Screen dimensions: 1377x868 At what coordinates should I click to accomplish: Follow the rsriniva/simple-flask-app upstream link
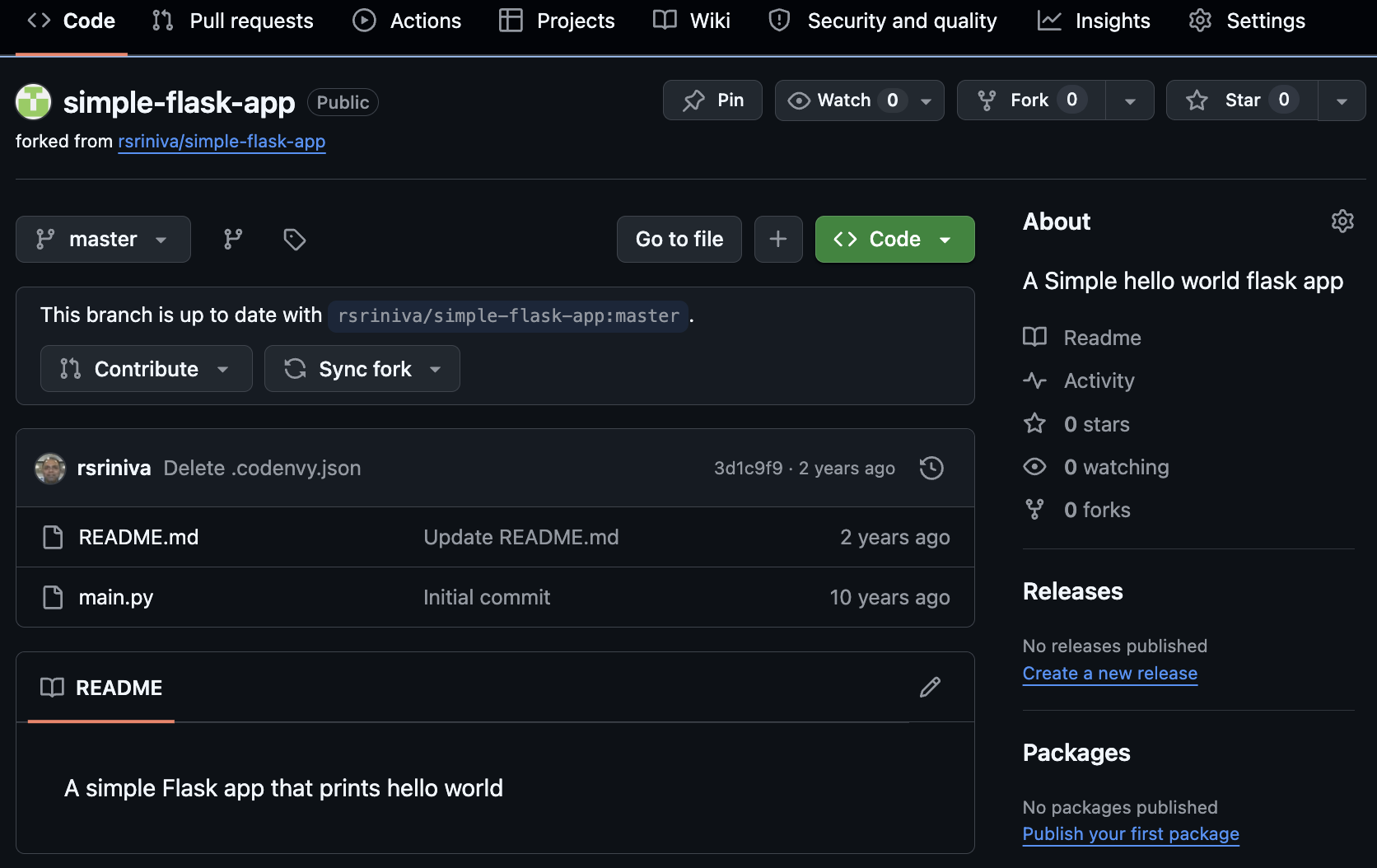click(x=222, y=142)
